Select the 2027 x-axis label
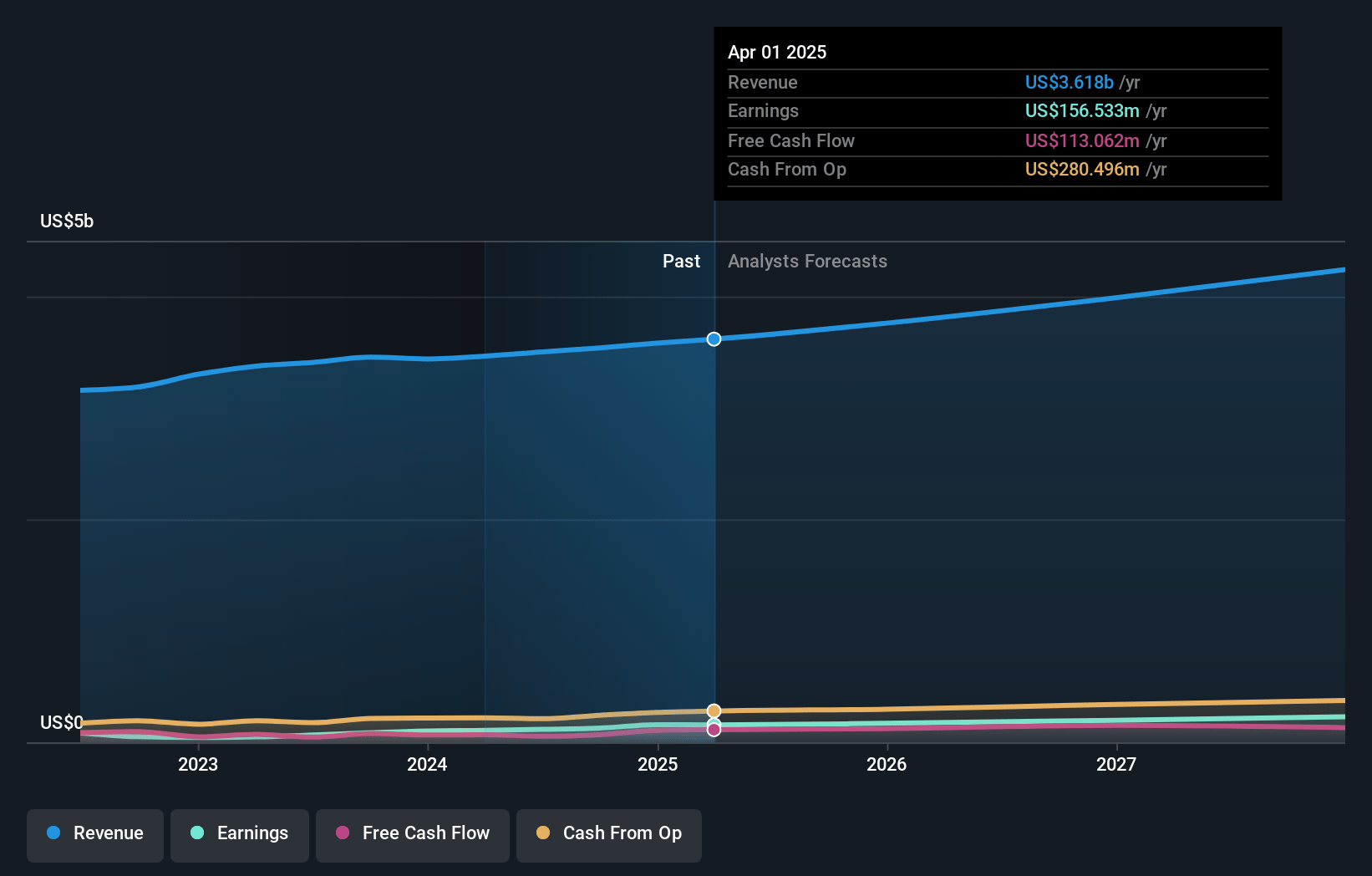The height and width of the screenshot is (876, 1372). pyautogui.click(x=1116, y=764)
